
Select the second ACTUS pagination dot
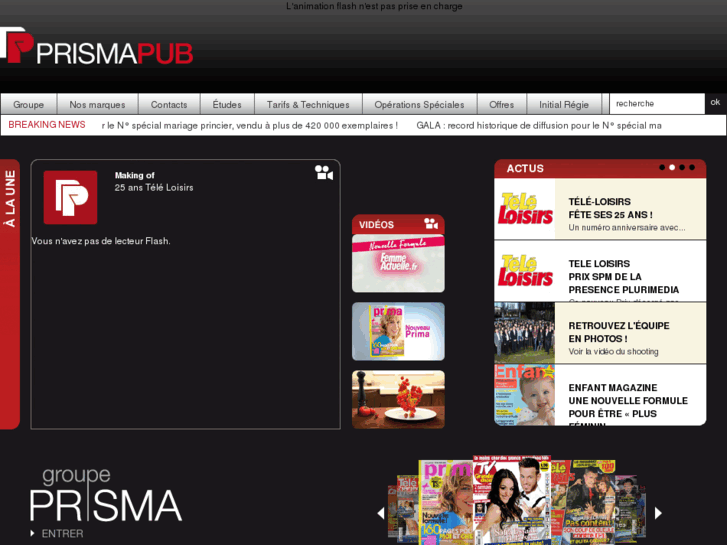[672, 167]
